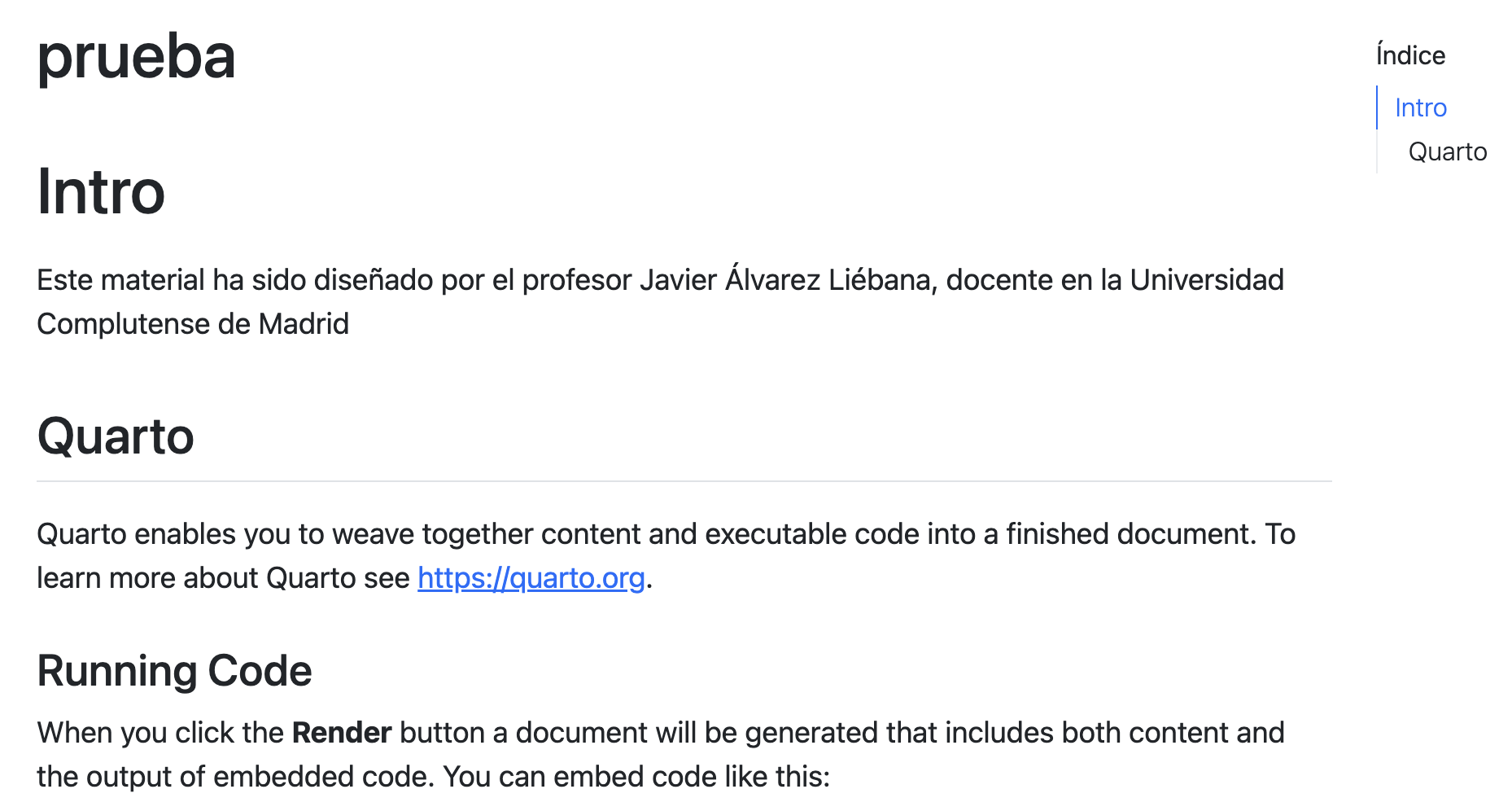Viewport: 1512px width, 811px height.
Task: Open the https://quarto.org hyperlink
Action: pos(531,578)
